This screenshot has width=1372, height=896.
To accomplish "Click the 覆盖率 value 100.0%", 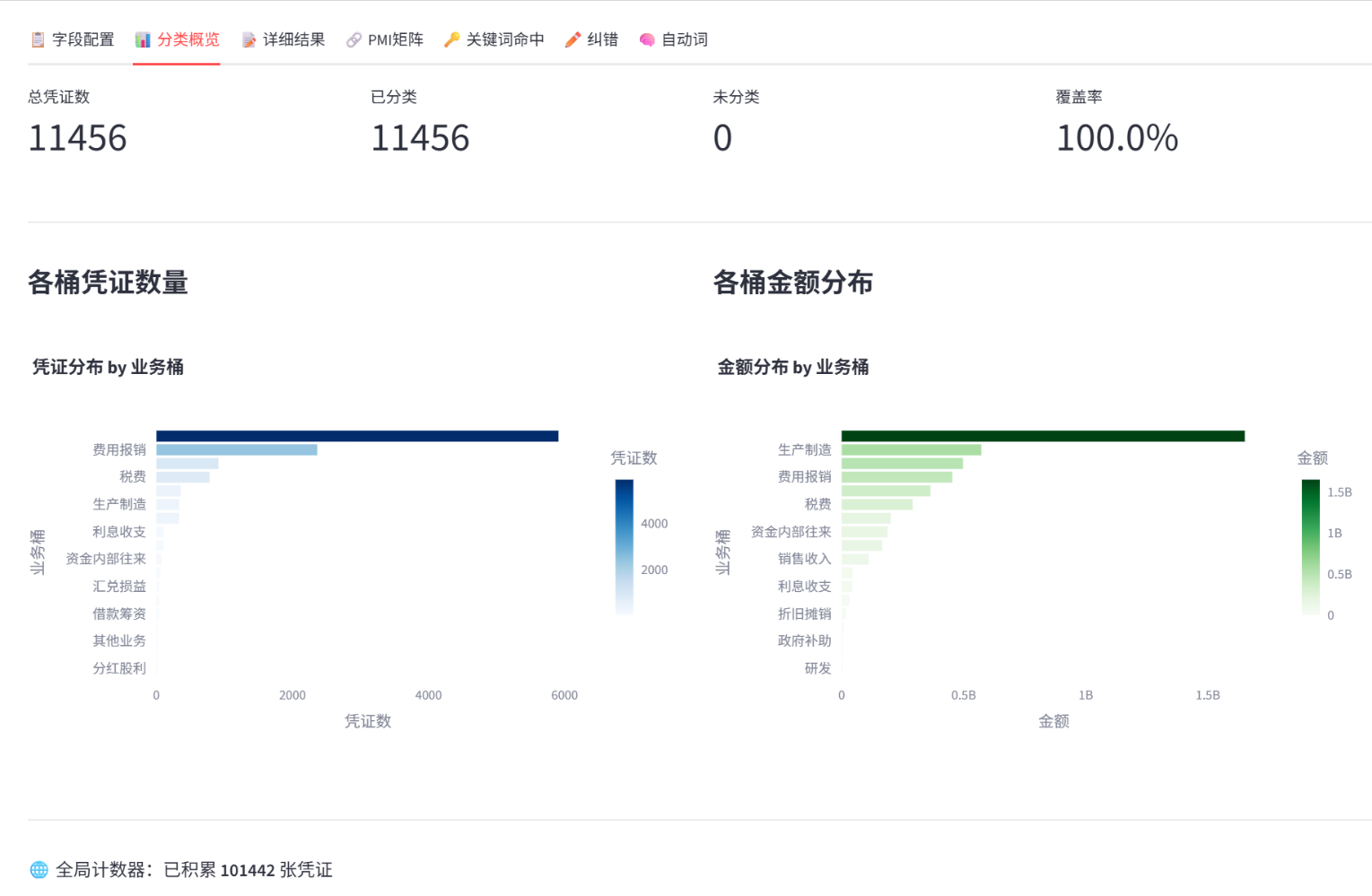I will coord(1116,138).
